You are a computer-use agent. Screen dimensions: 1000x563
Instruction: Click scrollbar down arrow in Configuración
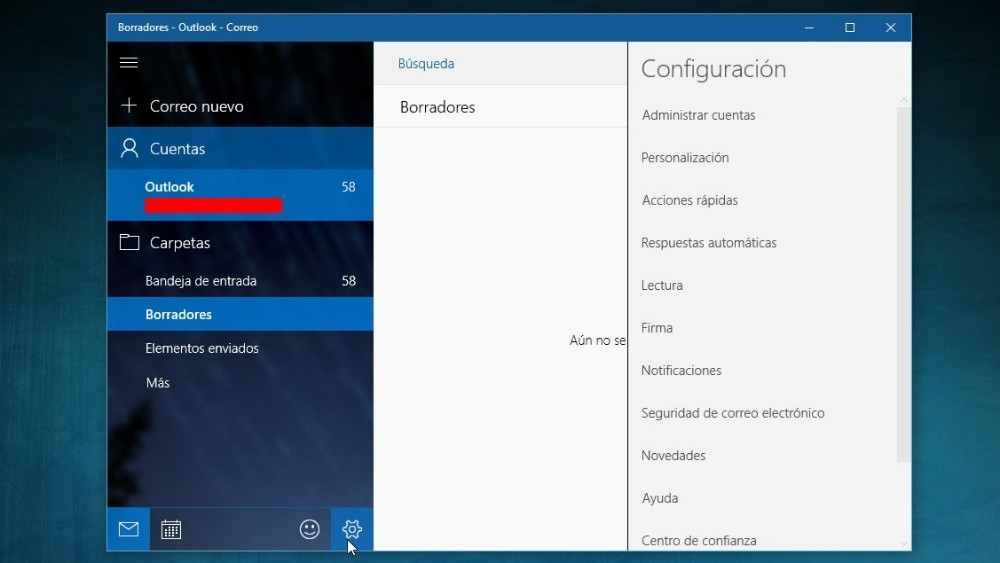click(904, 543)
